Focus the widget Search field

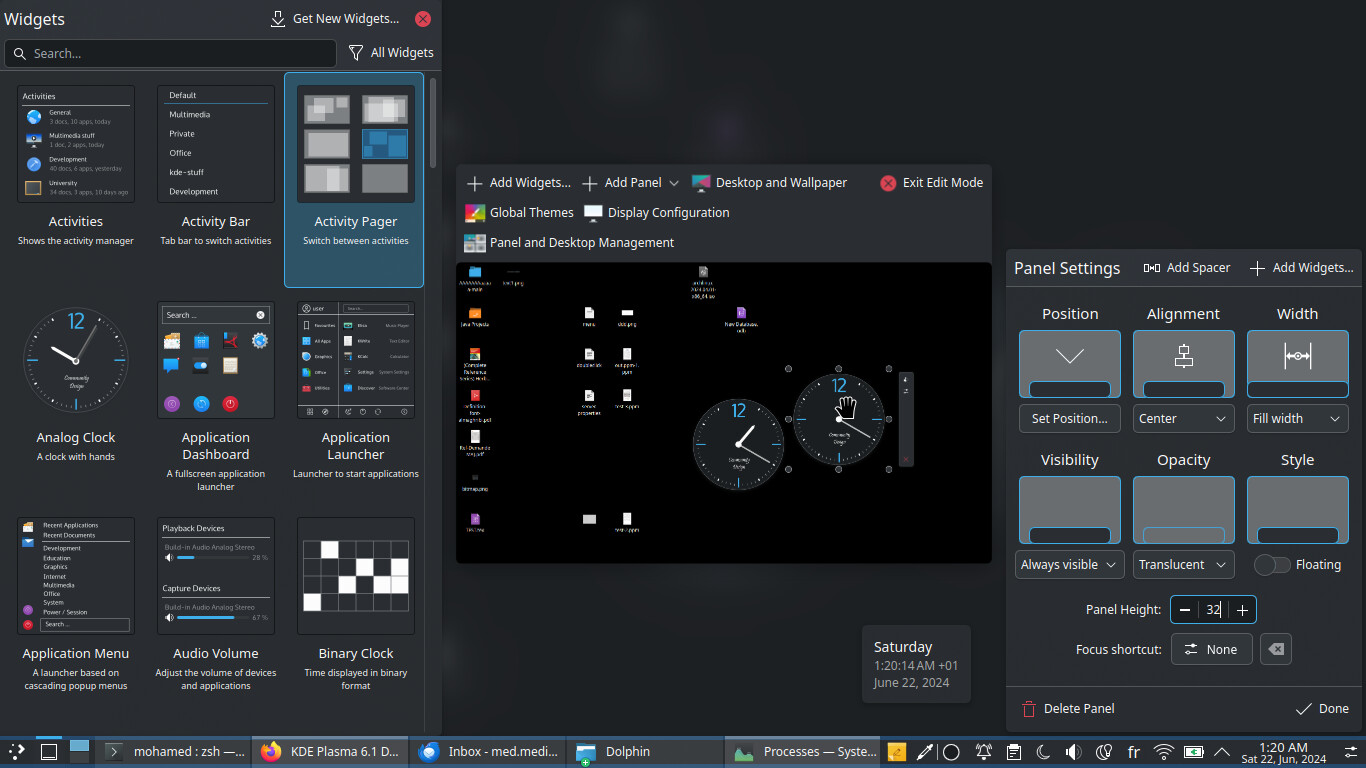point(170,53)
